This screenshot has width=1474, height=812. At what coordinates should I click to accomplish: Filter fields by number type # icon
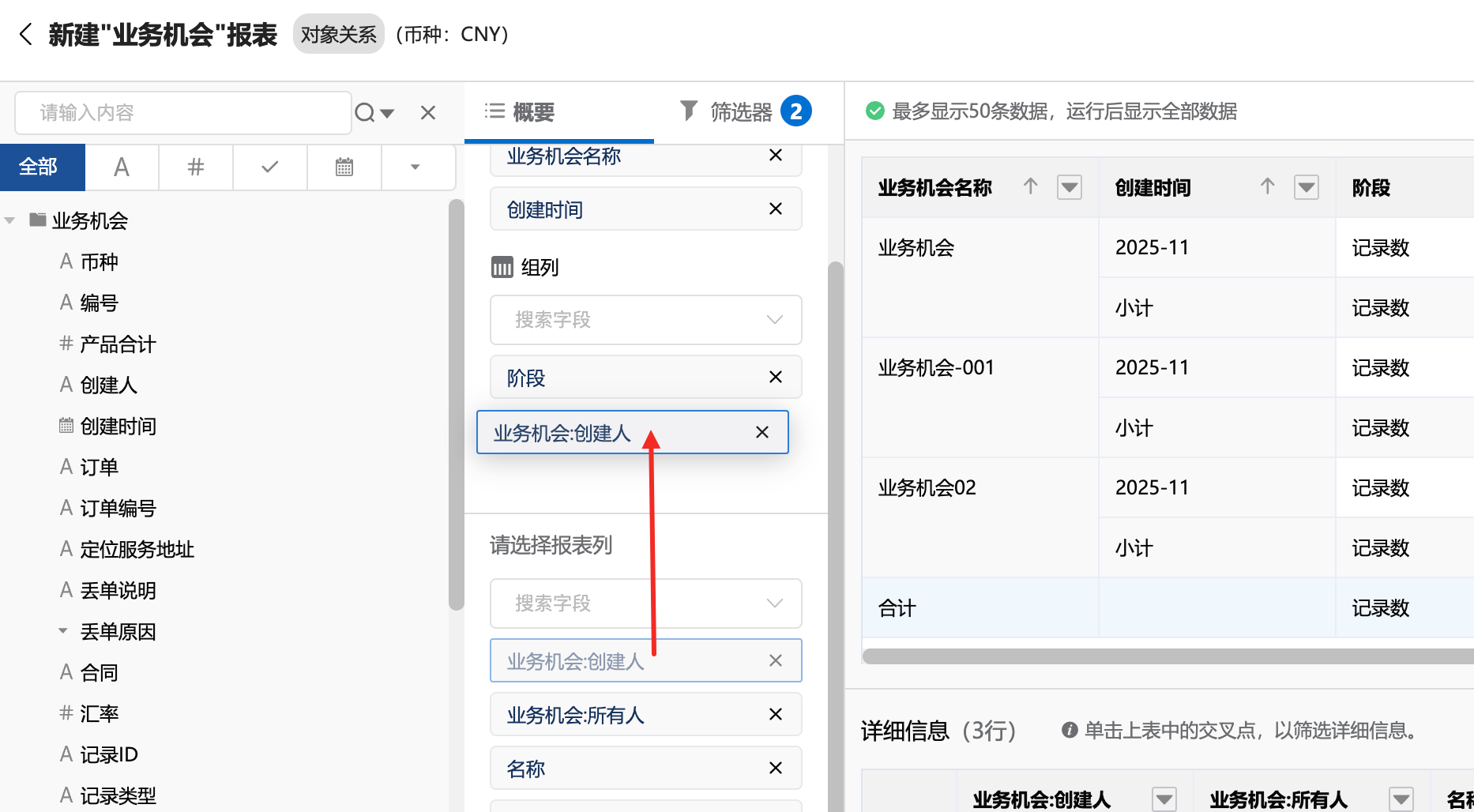pyautogui.click(x=196, y=167)
